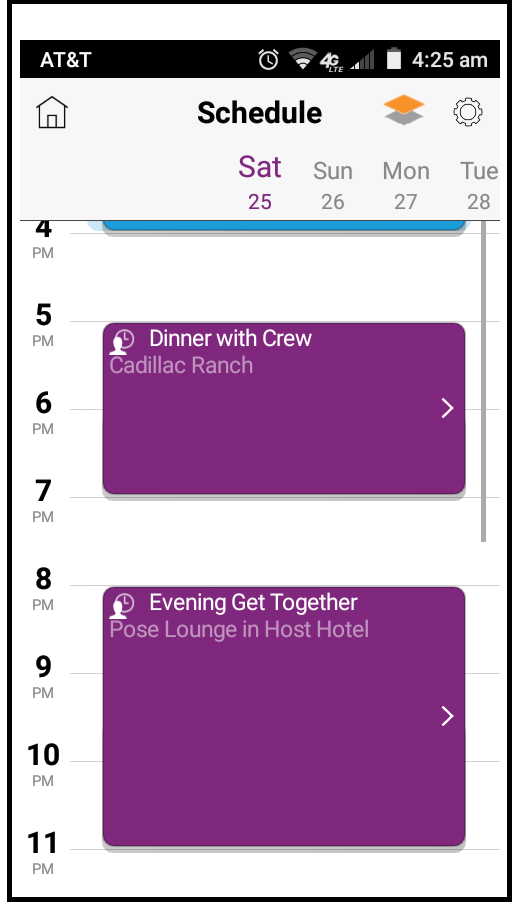The image size is (512, 904).
Task: Tap the person-clock icon on Evening Get Together
Action: pos(122,606)
